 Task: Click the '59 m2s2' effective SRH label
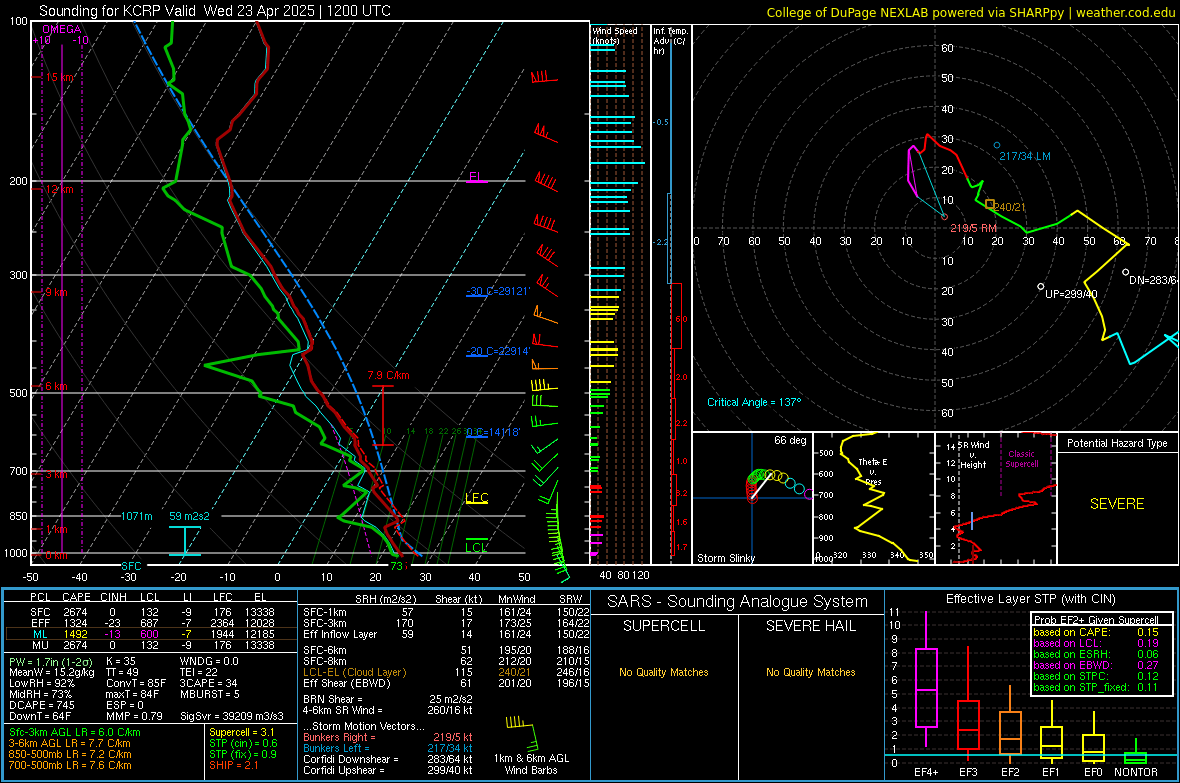(x=189, y=516)
